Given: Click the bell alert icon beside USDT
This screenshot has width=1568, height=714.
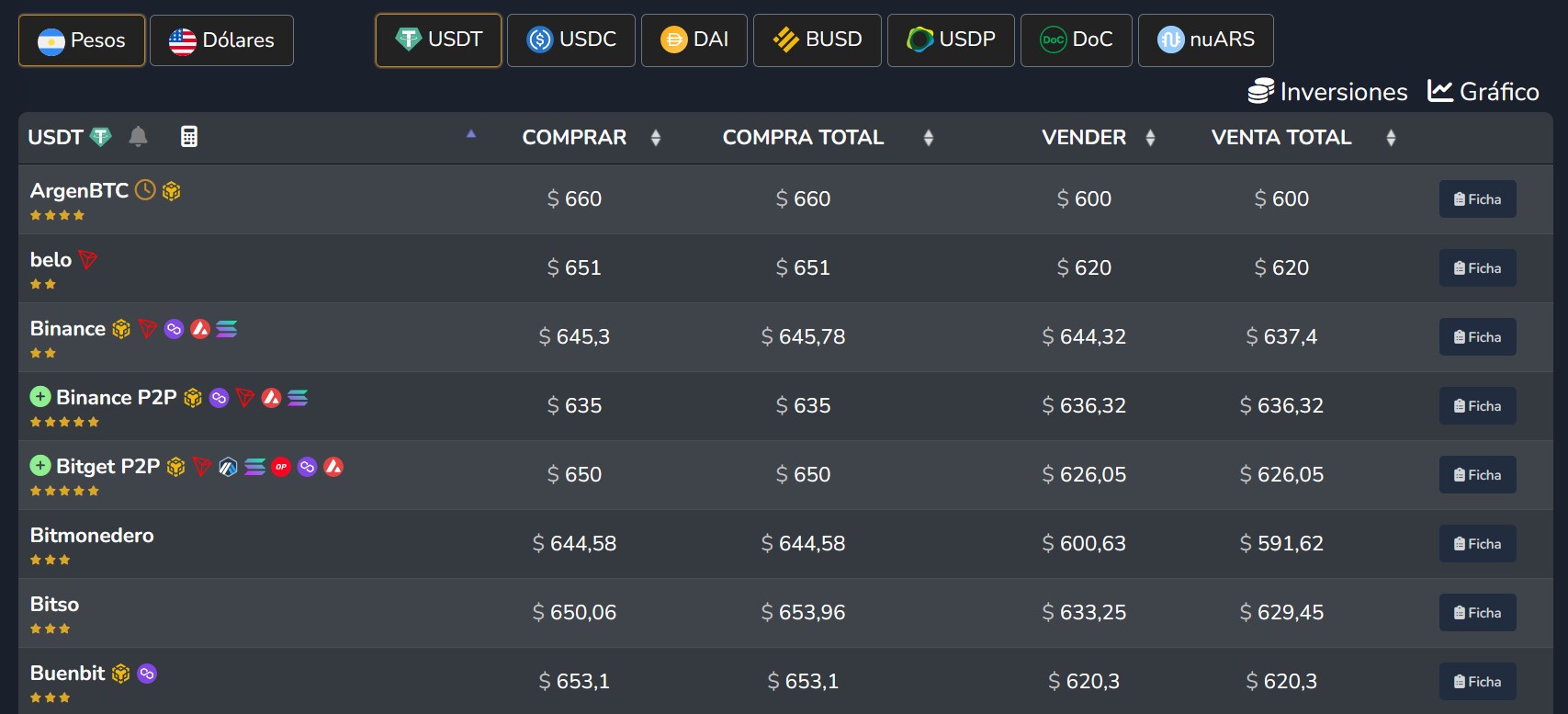Looking at the screenshot, I should pyautogui.click(x=138, y=137).
